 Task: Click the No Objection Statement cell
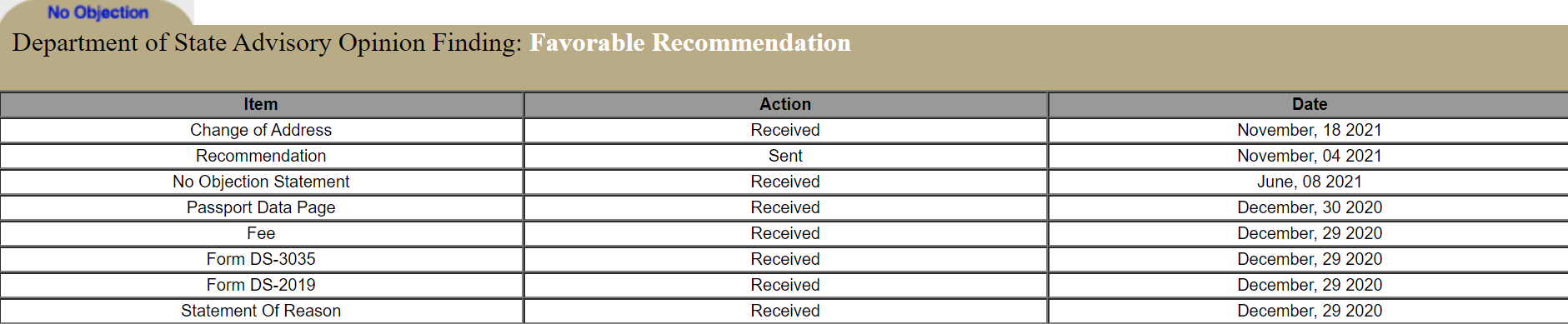[x=261, y=182]
